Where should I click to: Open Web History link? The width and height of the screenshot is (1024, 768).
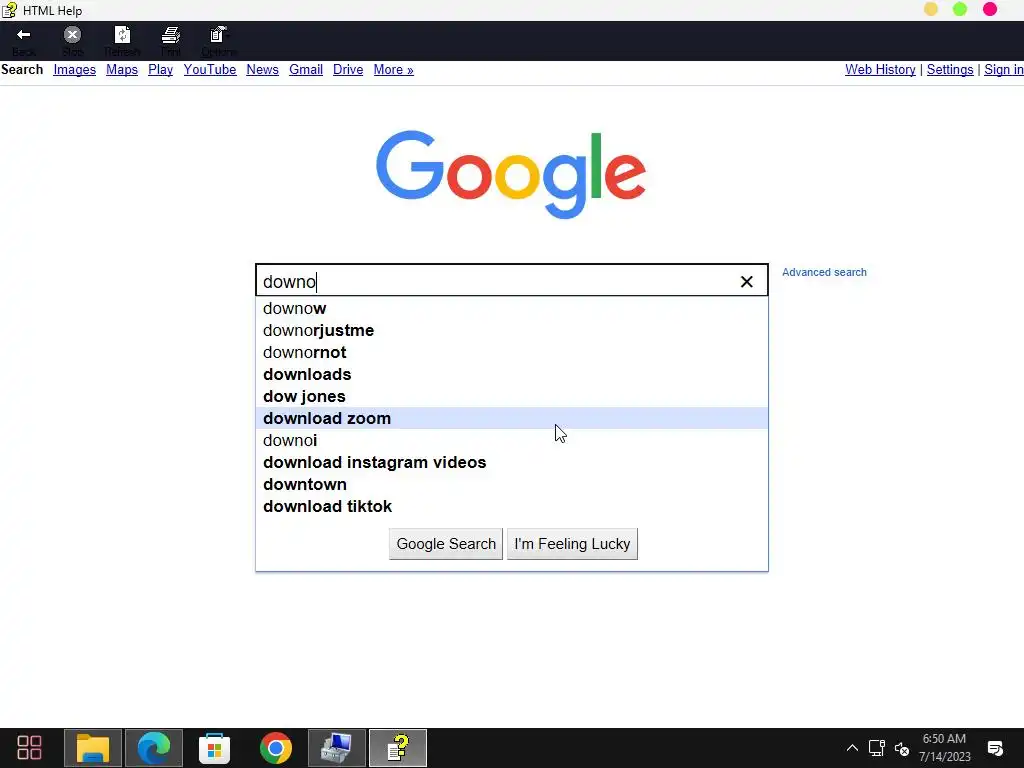(880, 69)
